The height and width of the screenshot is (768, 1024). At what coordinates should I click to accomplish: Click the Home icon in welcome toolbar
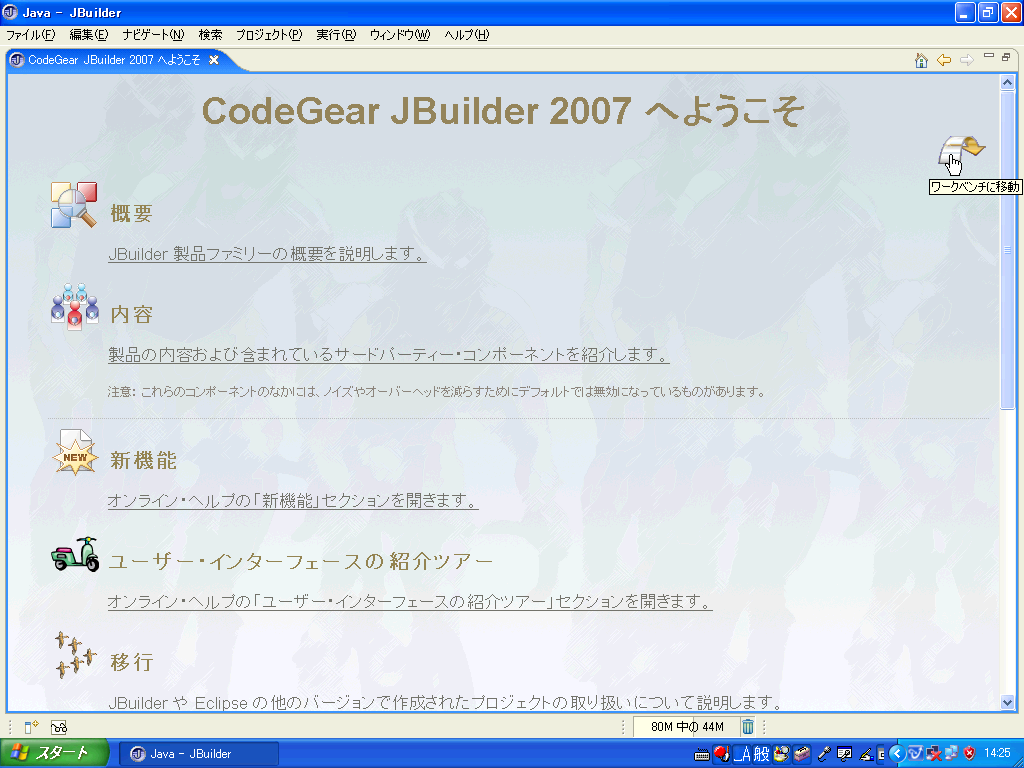pyautogui.click(x=921, y=60)
